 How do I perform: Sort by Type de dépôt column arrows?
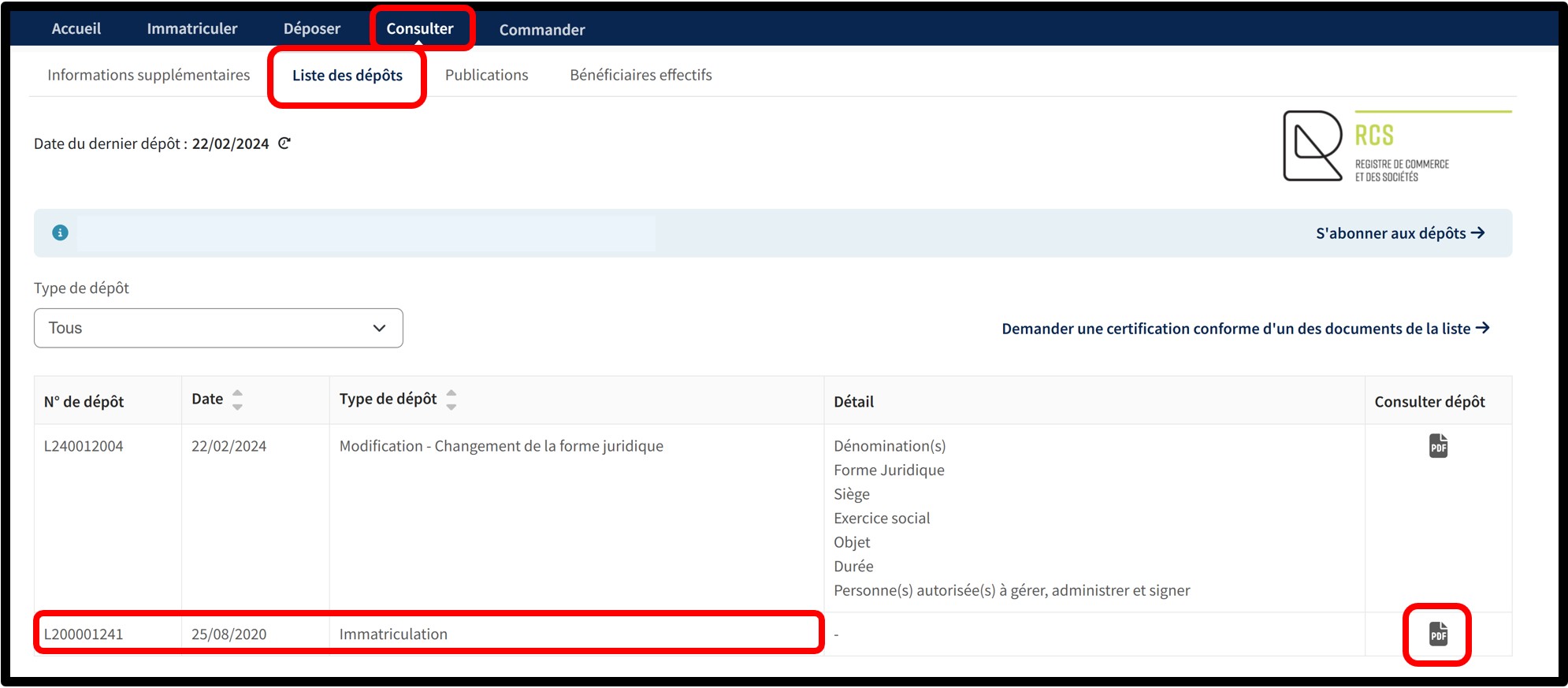pyautogui.click(x=451, y=400)
